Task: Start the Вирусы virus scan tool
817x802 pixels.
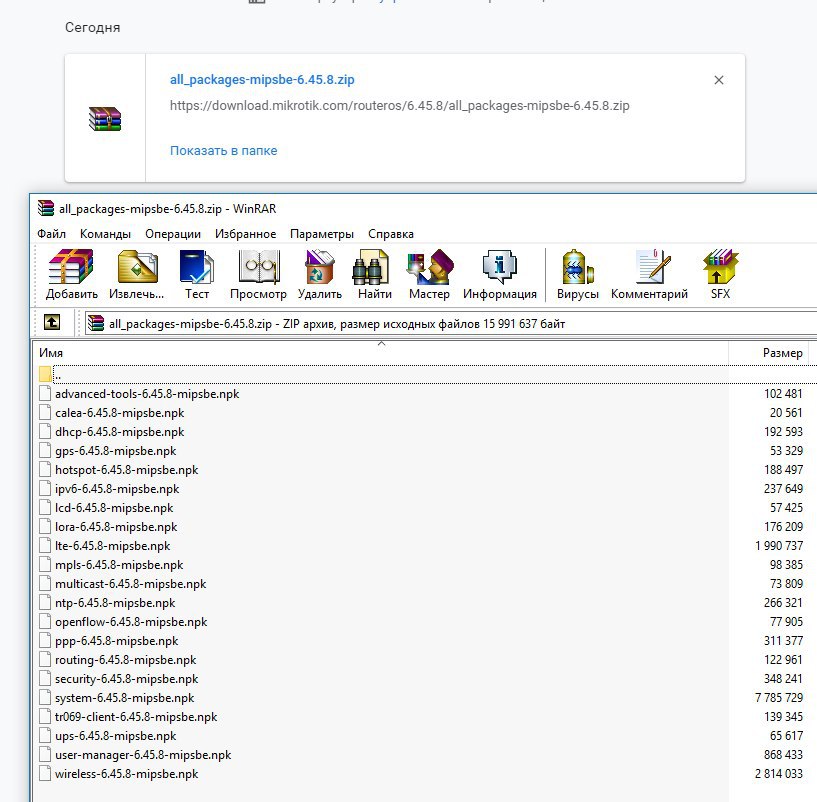Action: tap(577, 274)
